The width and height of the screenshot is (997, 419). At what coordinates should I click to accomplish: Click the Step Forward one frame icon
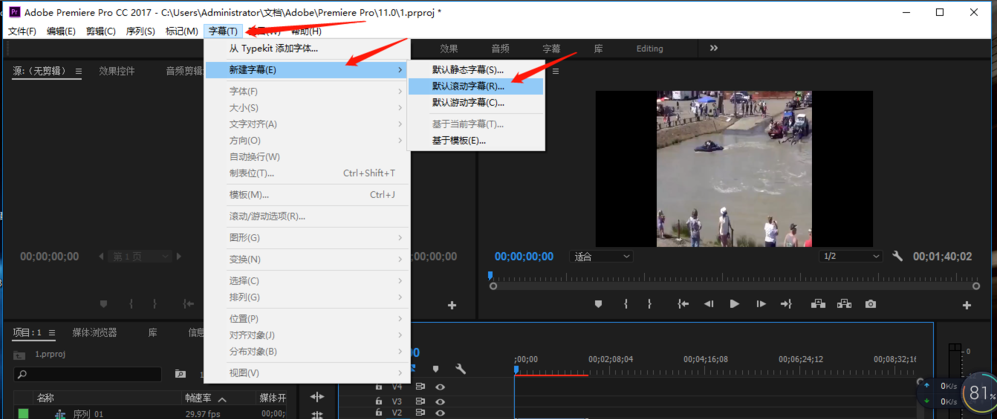760,304
